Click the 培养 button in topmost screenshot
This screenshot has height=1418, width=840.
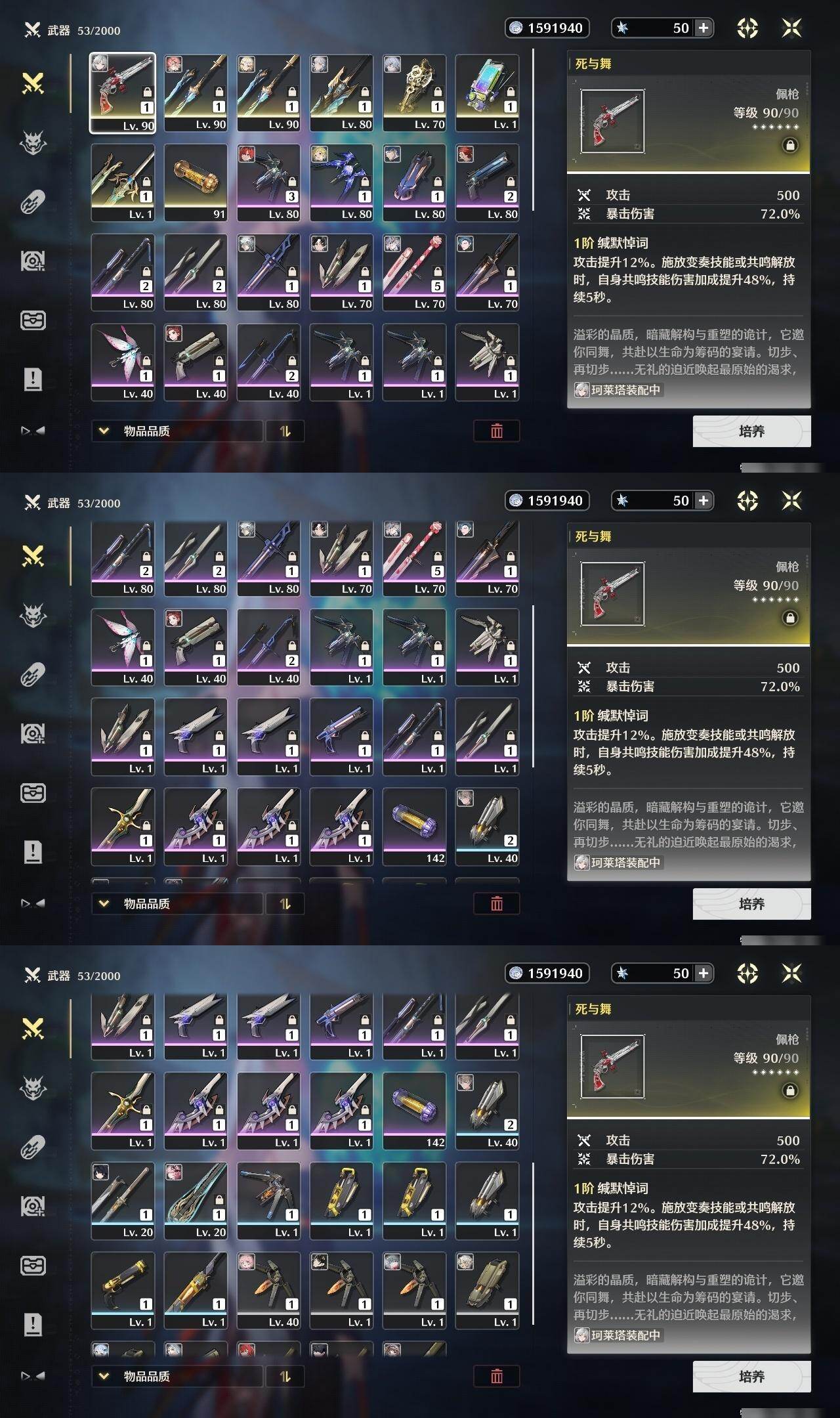click(x=751, y=431)
